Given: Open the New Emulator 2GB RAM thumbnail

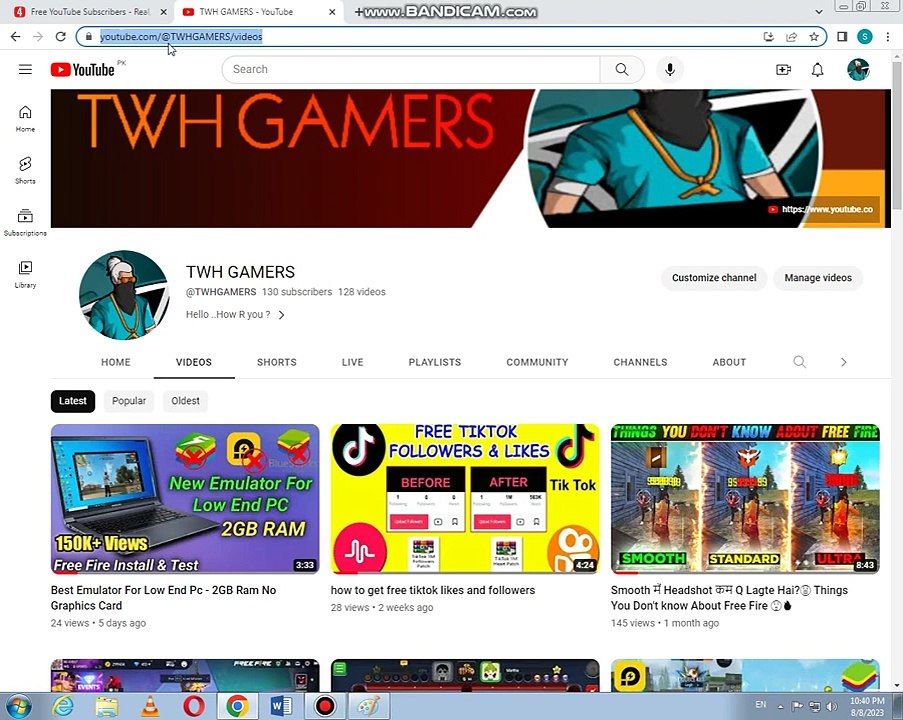Looking at the screenshot, I should 185,499.
